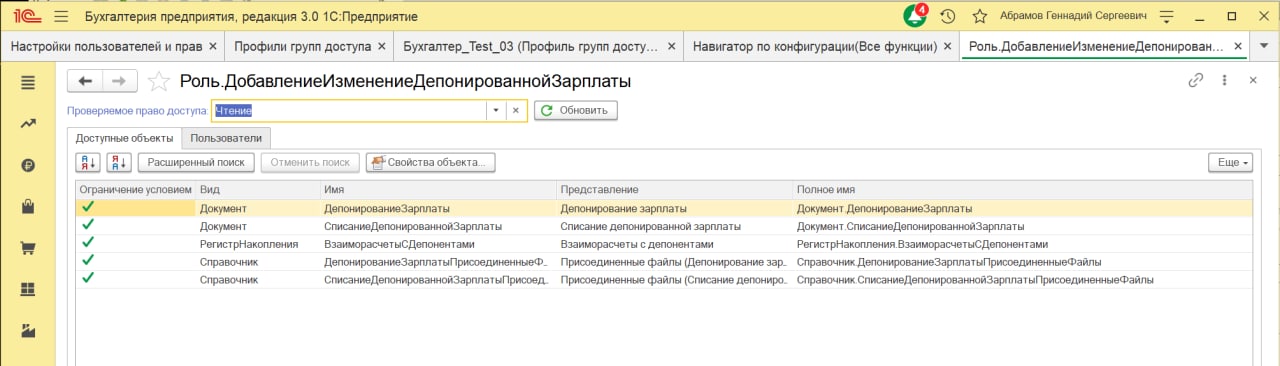Open sidebar ruble coin section

(x=28, y=165)
